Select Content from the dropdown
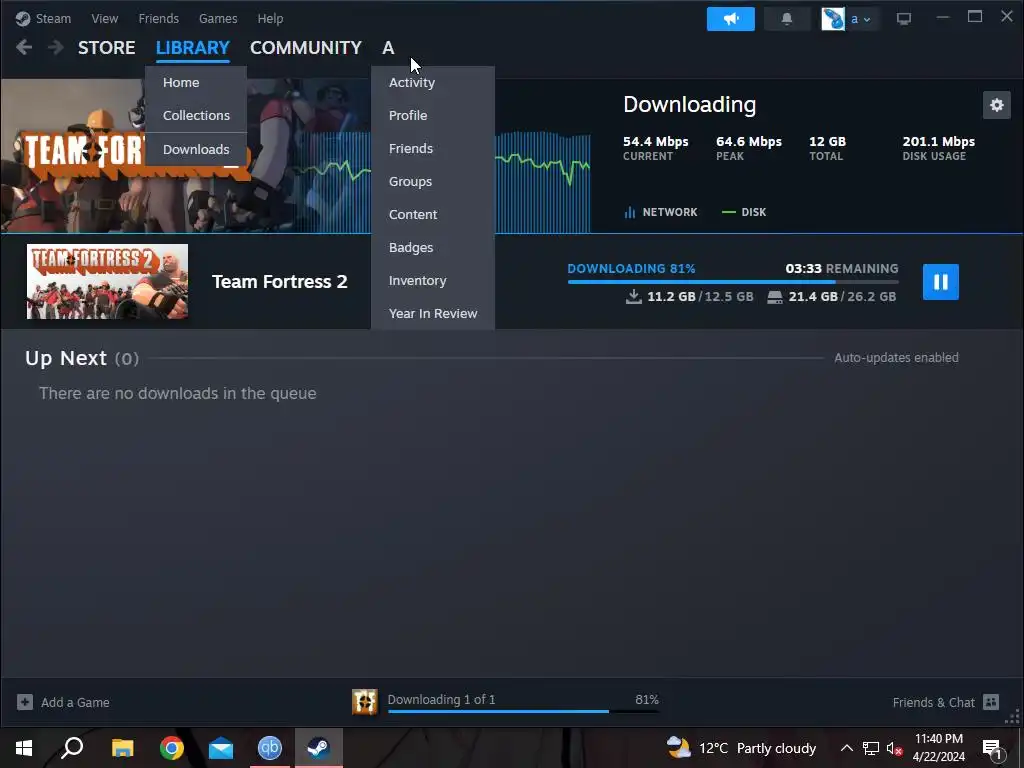The height and width of the screenshot is (768, 1024). coord(432,214)
